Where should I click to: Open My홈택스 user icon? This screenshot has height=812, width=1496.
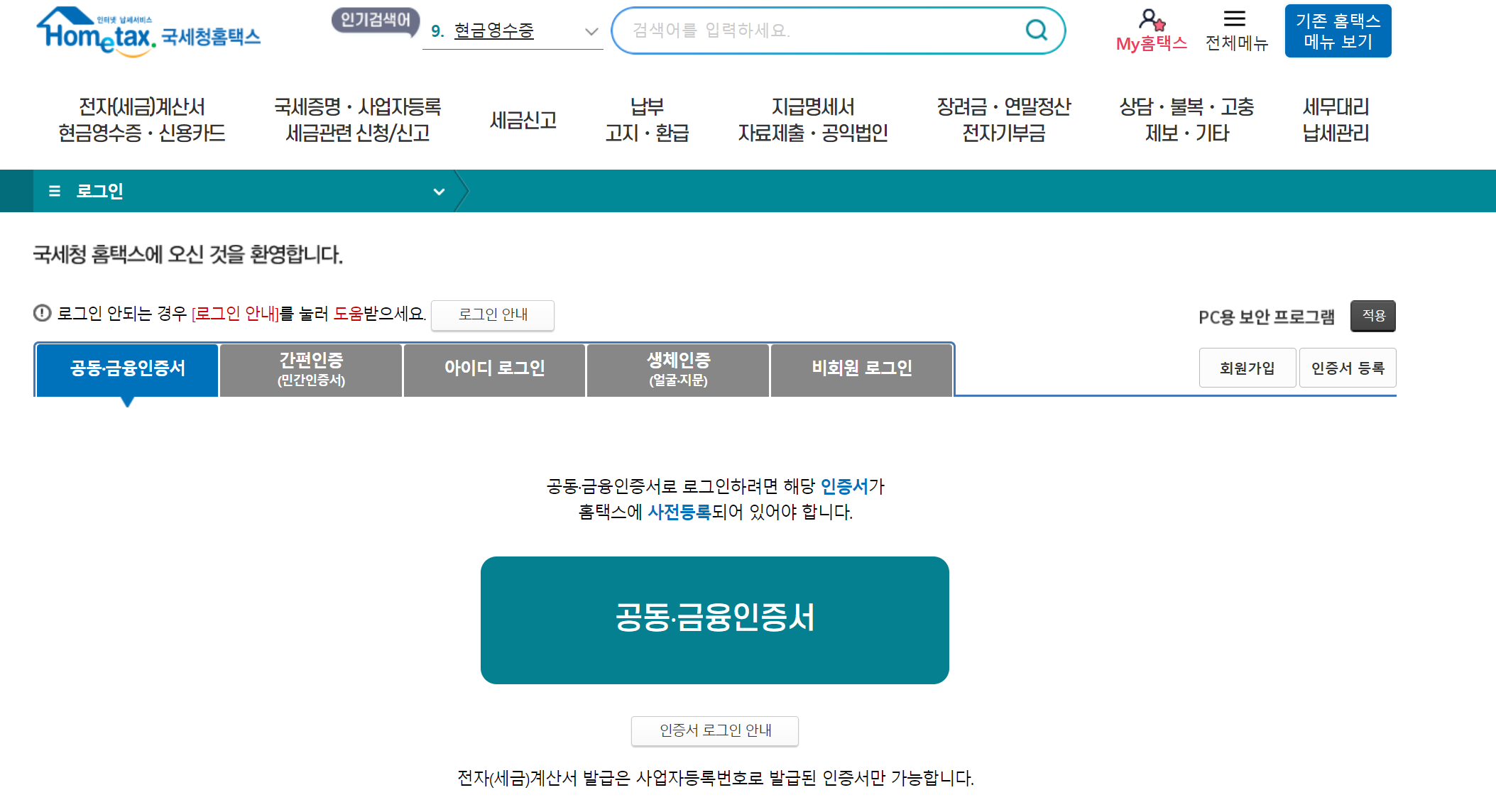pos(1150,19)
